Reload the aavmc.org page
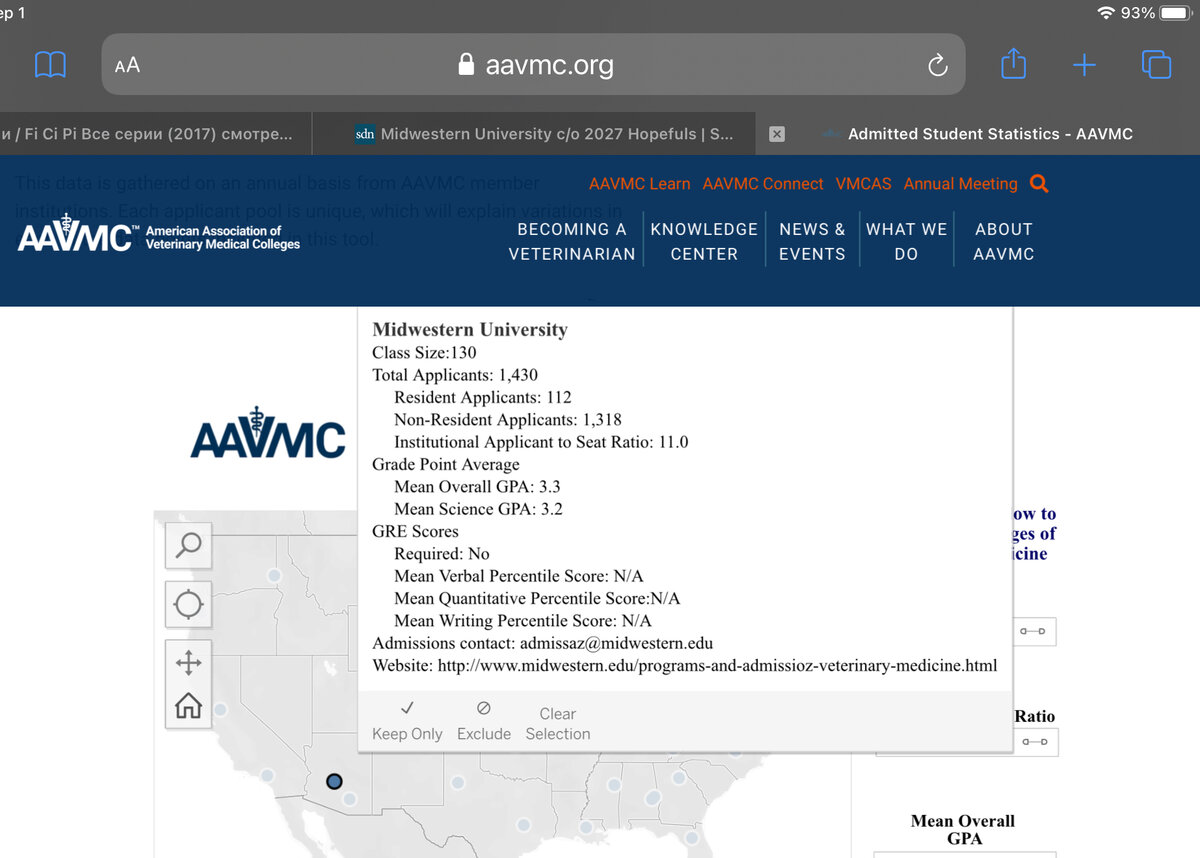This screenshot has width=1200, height=858. [937, 65]
